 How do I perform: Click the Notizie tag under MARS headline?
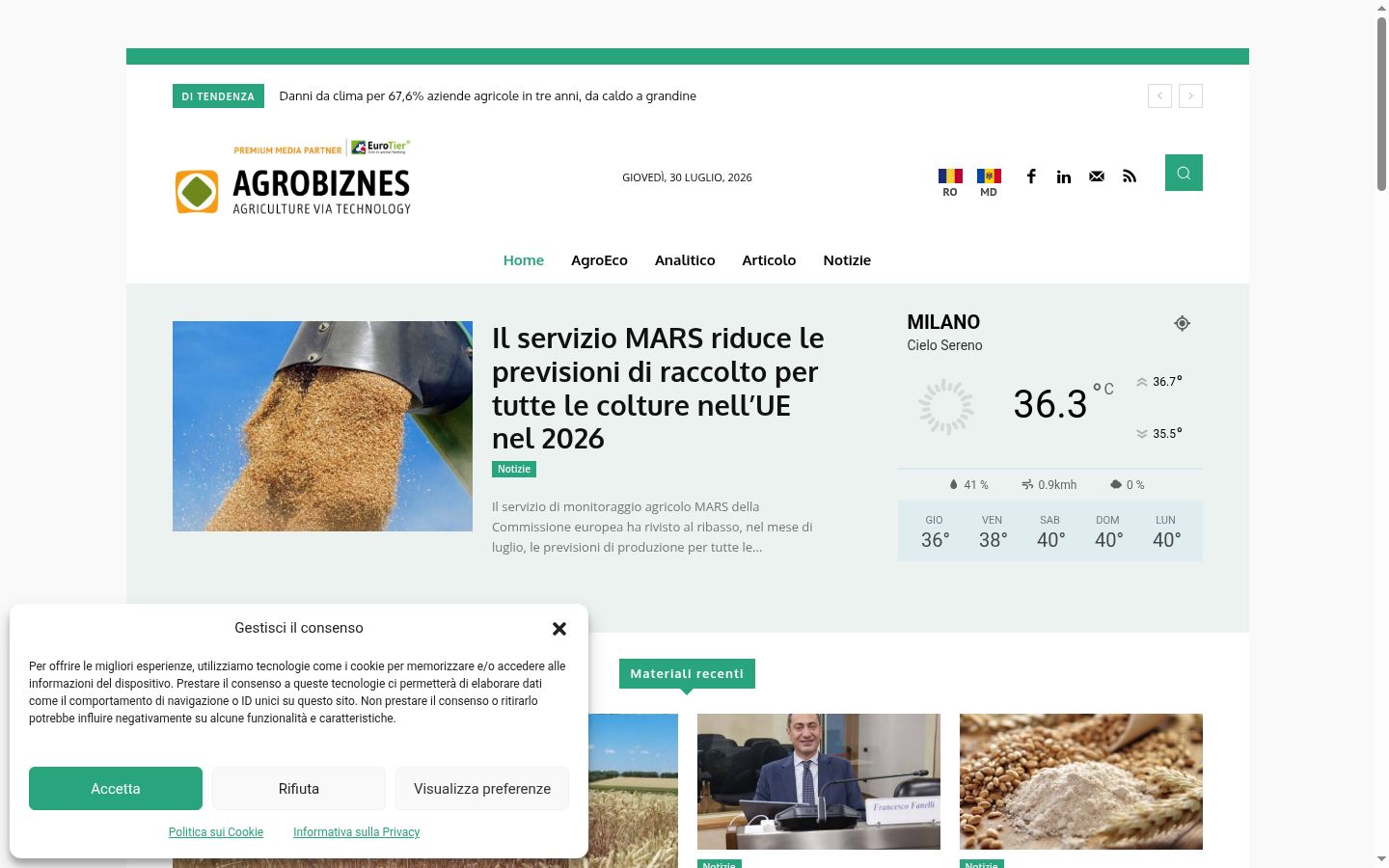click(514, 469)
